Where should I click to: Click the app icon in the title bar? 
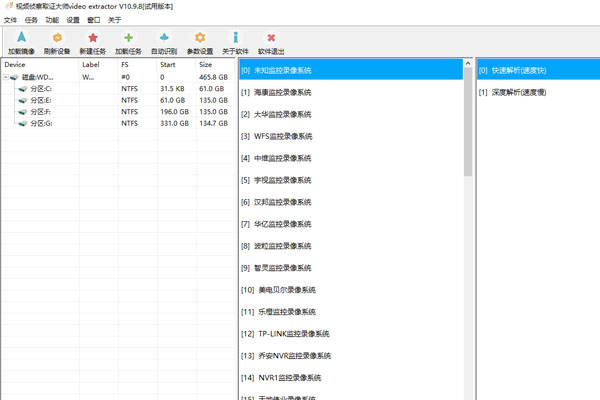click(x=9, y=6)
